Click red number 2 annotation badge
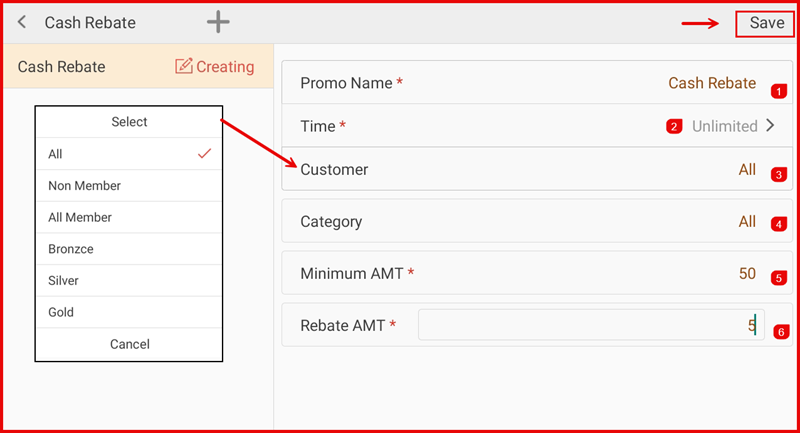 674,127
